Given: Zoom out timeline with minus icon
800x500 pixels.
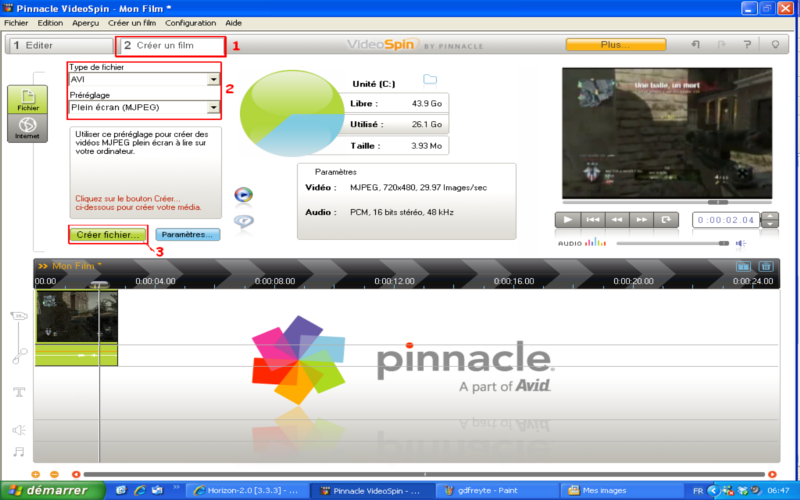Looking at the screenshot, I should pos(54,474).
